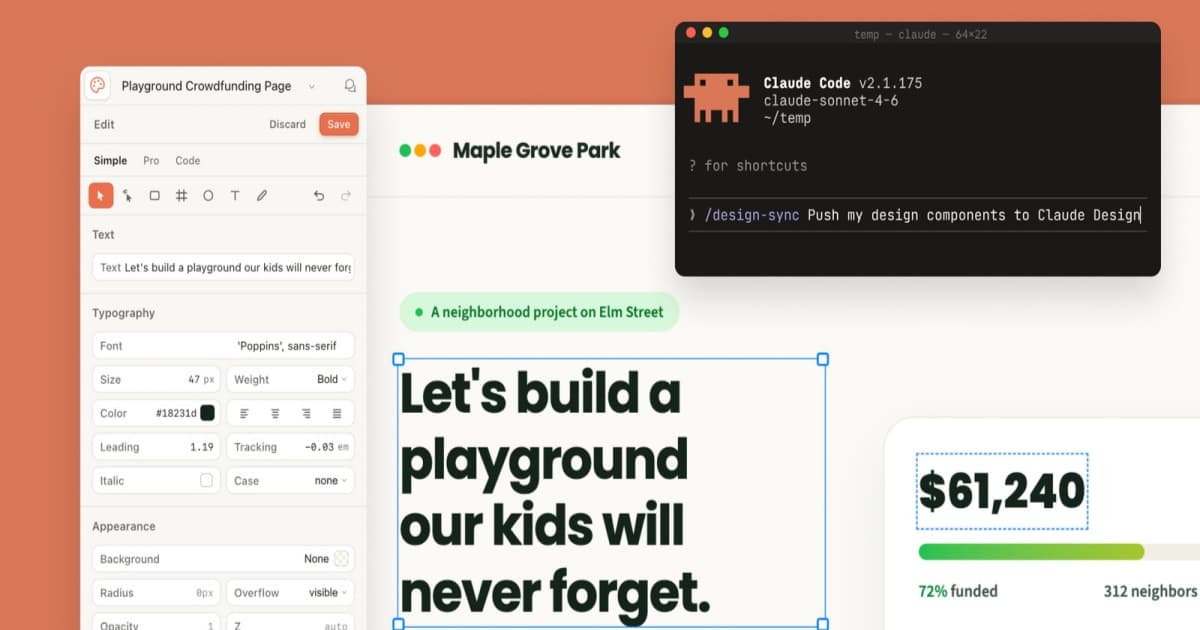Image resolution: width=1200 pixels, height=630 pixels.
Task: Click top-left resize handle of headline selection
Action: [398, 359]
